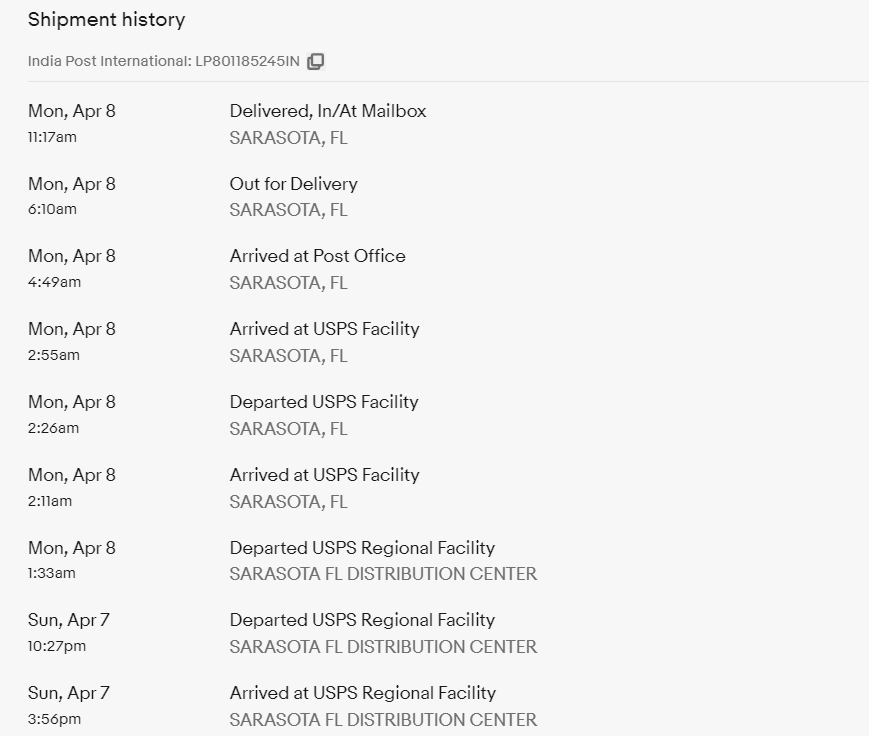
Task: Select the 6:10am timestamp
Action: coord(52,209)
